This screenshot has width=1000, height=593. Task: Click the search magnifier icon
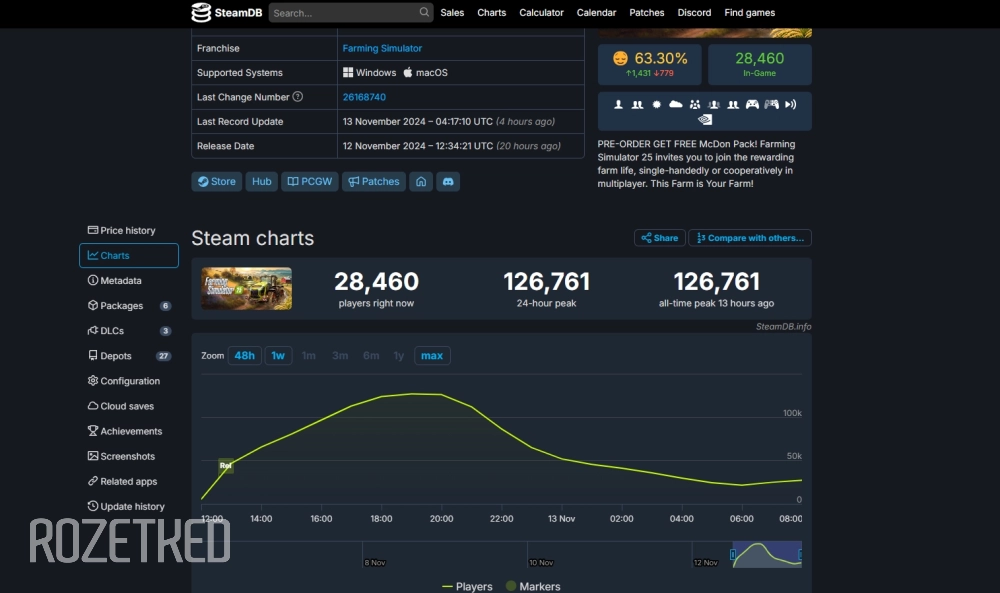[424, 13]
